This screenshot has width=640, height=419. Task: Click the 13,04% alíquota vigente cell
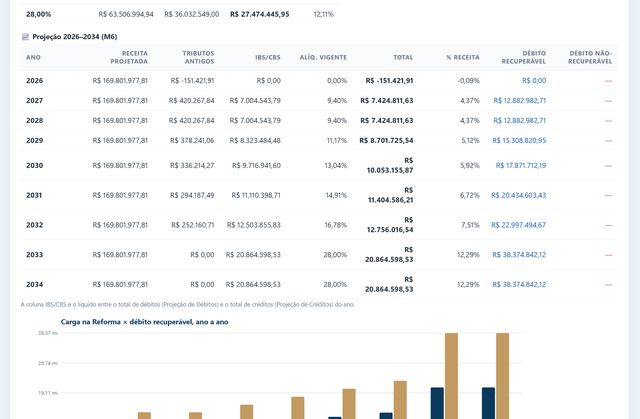[336, 166]
